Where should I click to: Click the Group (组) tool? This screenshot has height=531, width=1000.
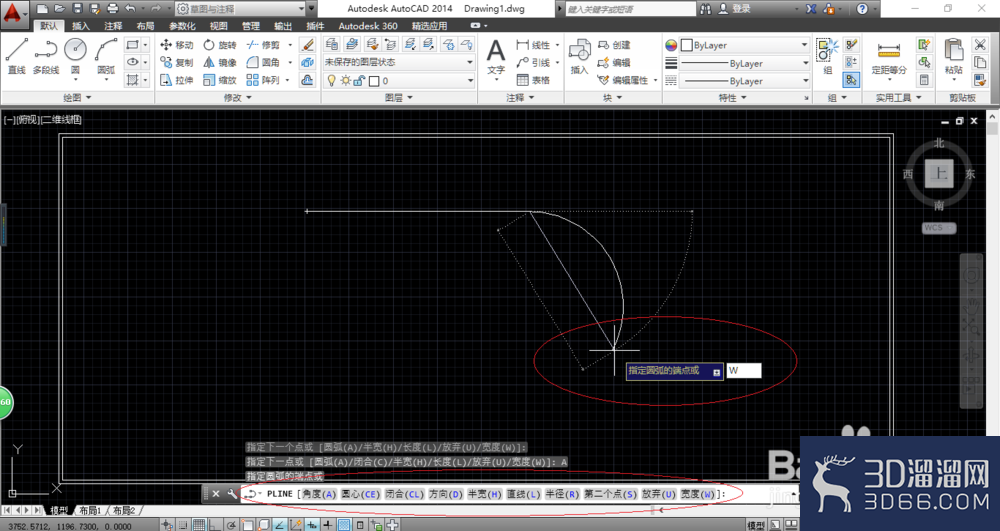point(828,56)
